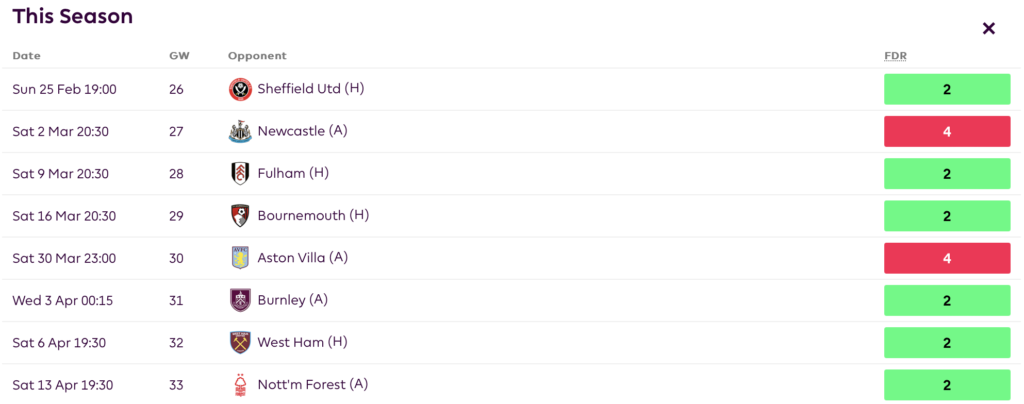1024x404 pixels.
Task: Click green difficulty 2 for Sheffield Utd
Action: [947, 89]
